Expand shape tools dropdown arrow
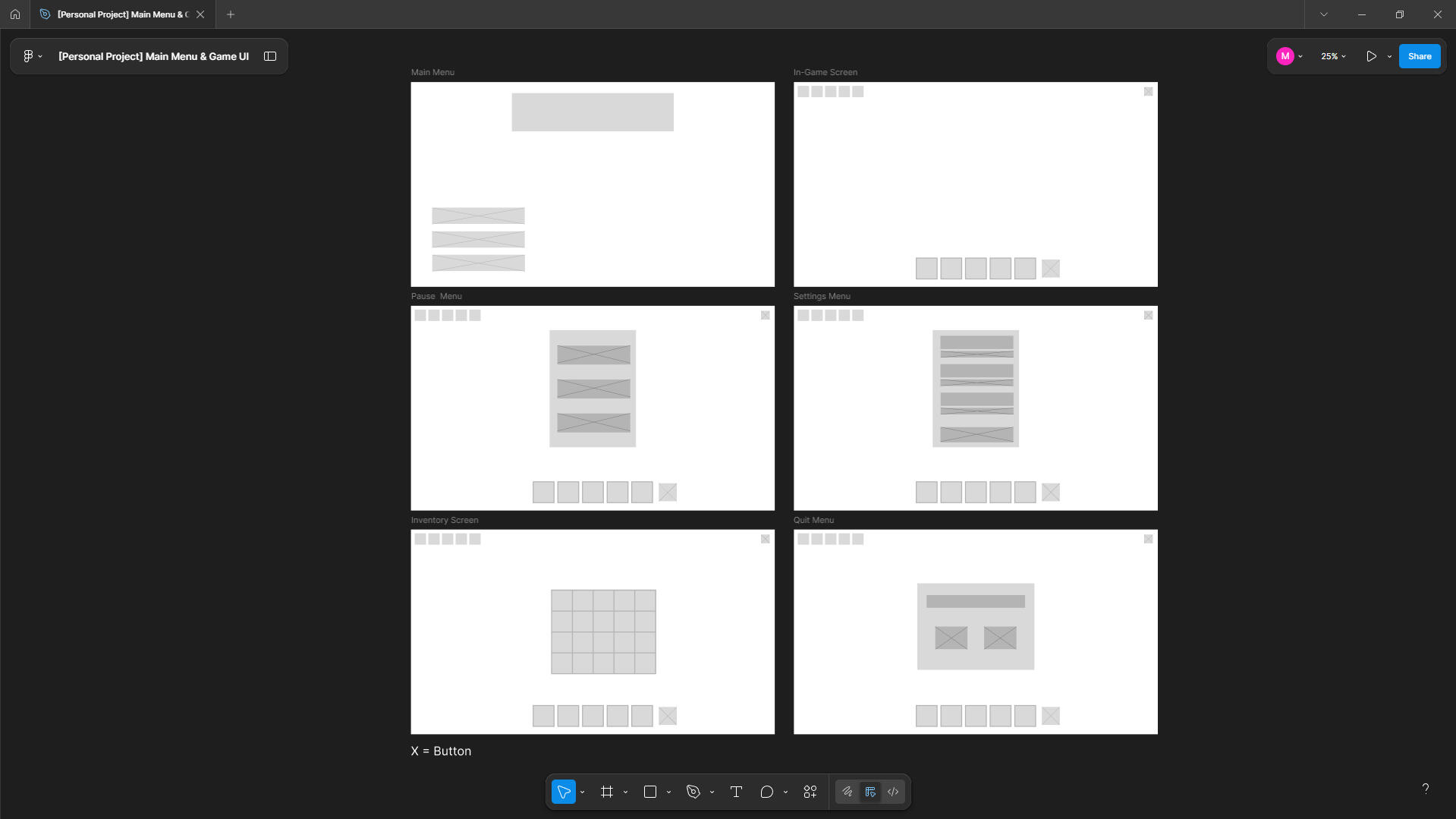 668,792
